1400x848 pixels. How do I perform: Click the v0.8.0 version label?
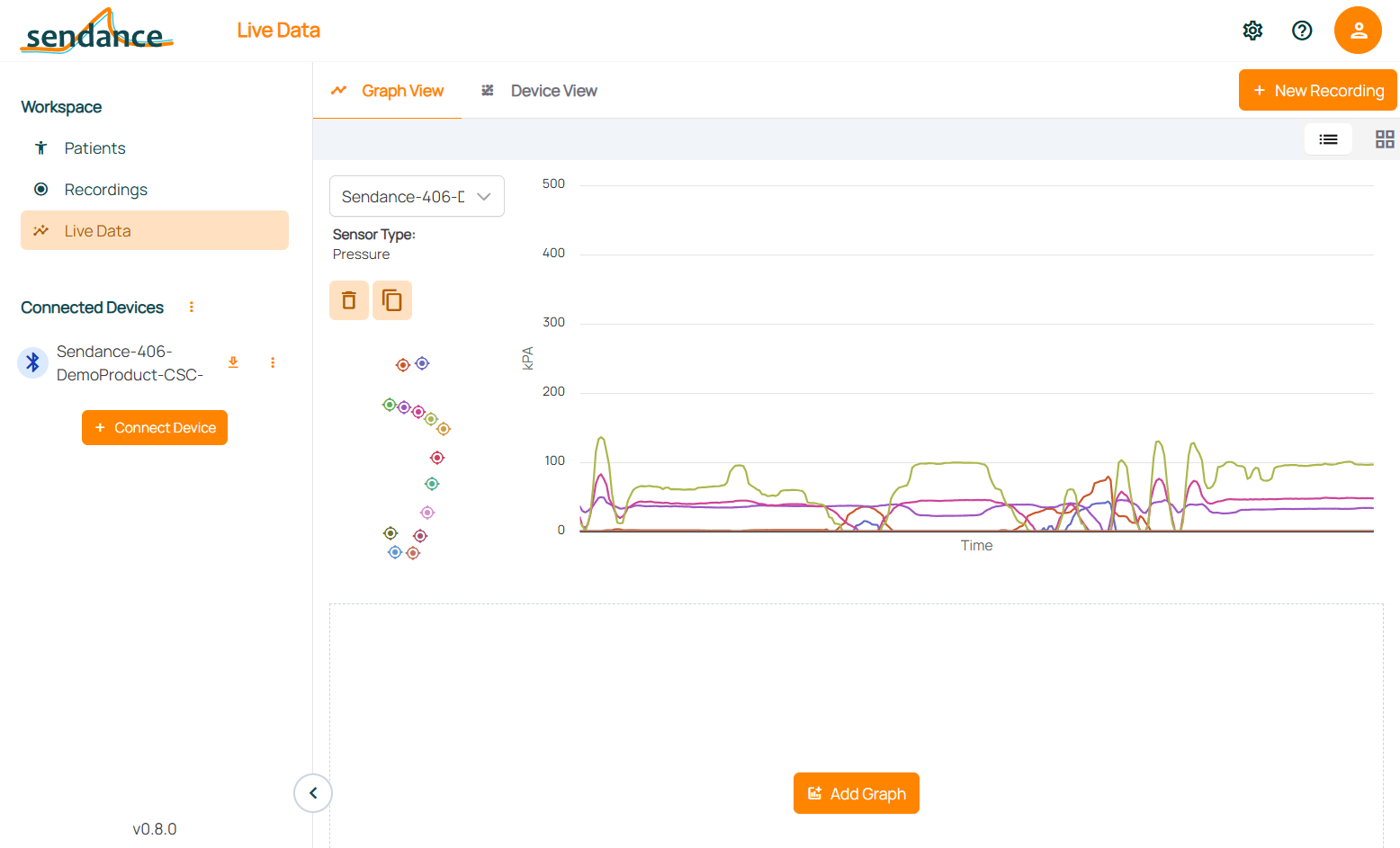(x=155, y=829)
